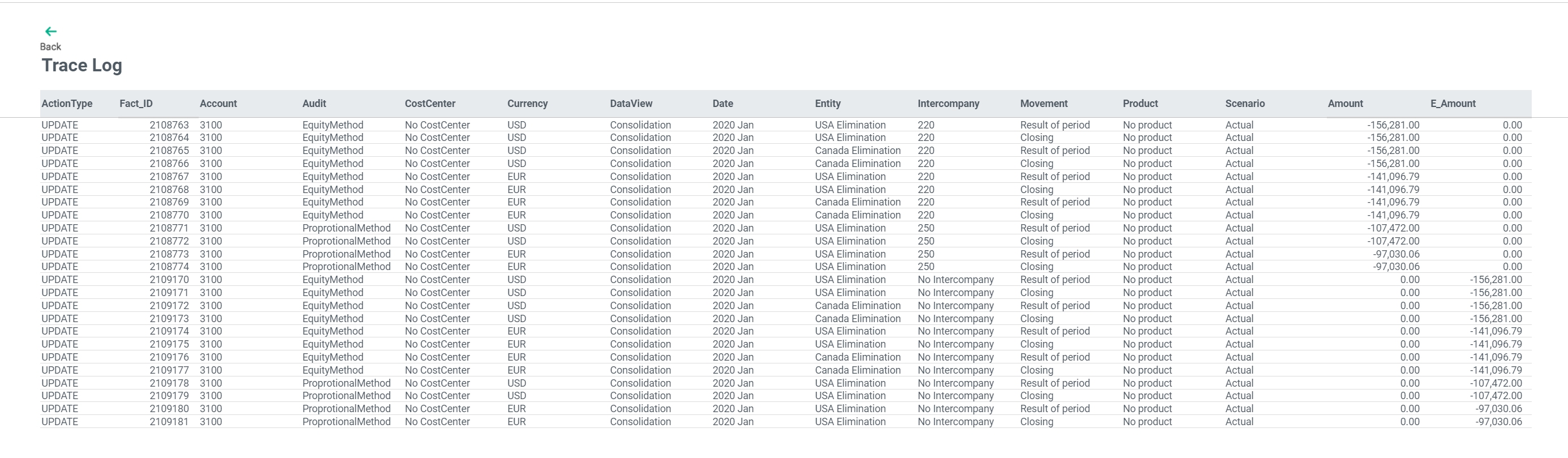Select Fact_ID cell 2108774
This screenshot has height=458, width=1568.
coord(169,267)
